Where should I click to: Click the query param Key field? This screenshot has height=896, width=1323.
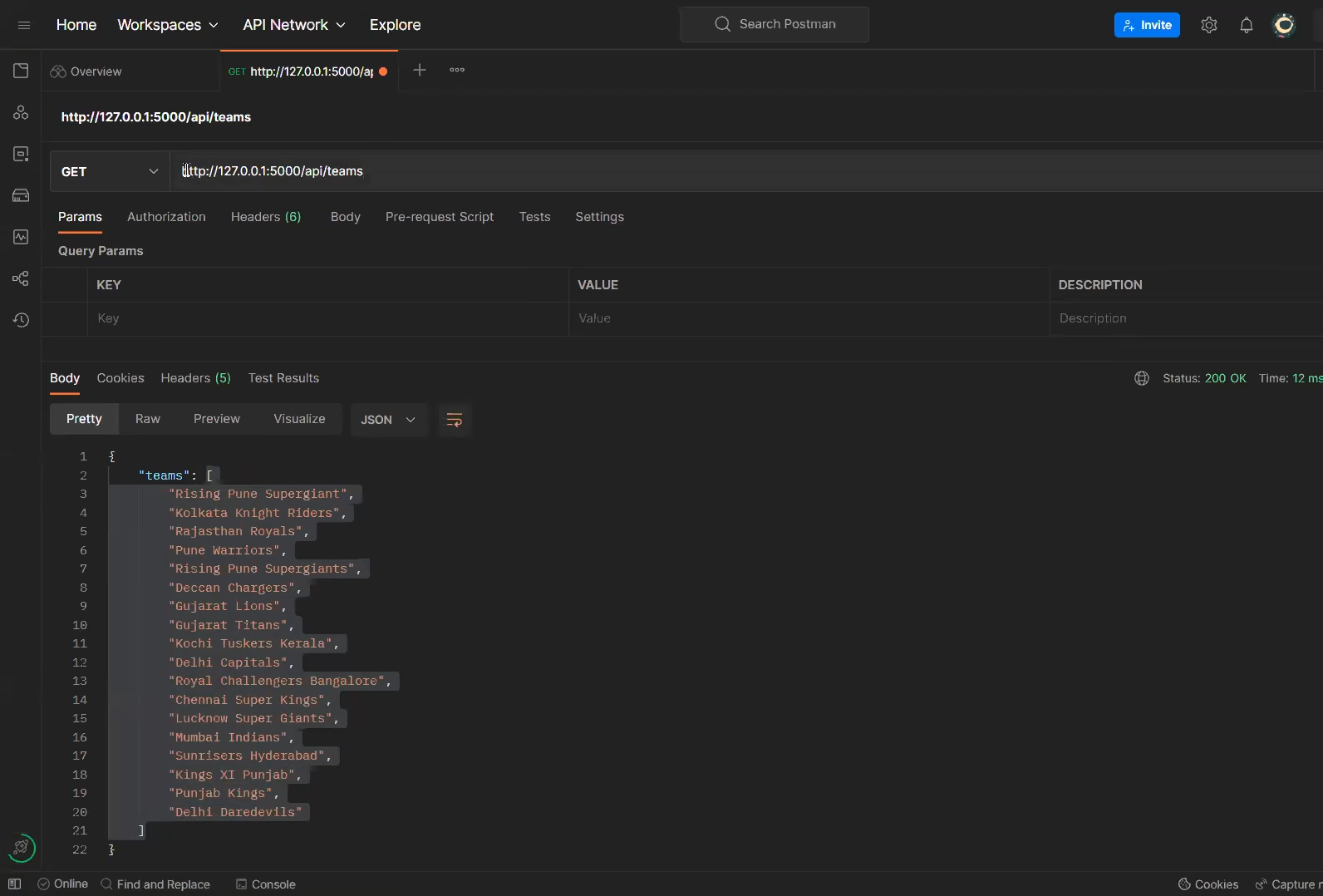click(x=327, y=318)
